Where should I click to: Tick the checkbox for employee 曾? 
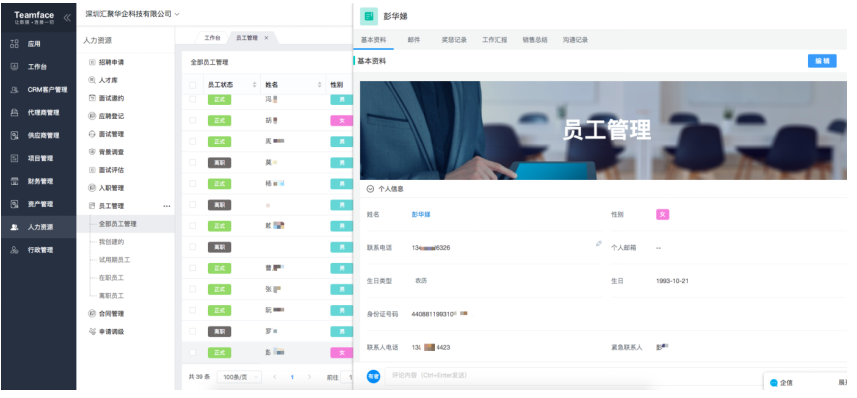pos(192,268)
